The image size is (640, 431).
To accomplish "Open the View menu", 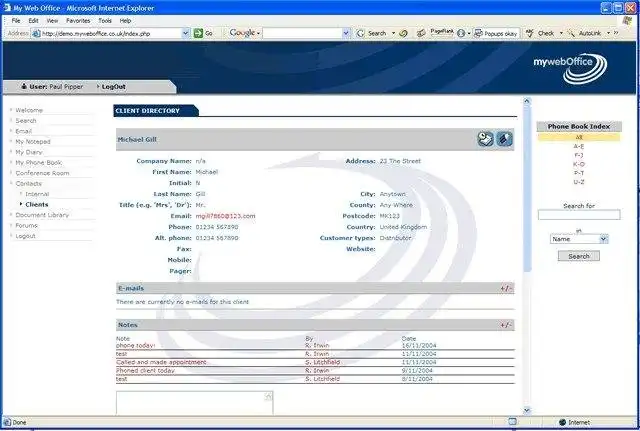I will (x=52, y=20).
